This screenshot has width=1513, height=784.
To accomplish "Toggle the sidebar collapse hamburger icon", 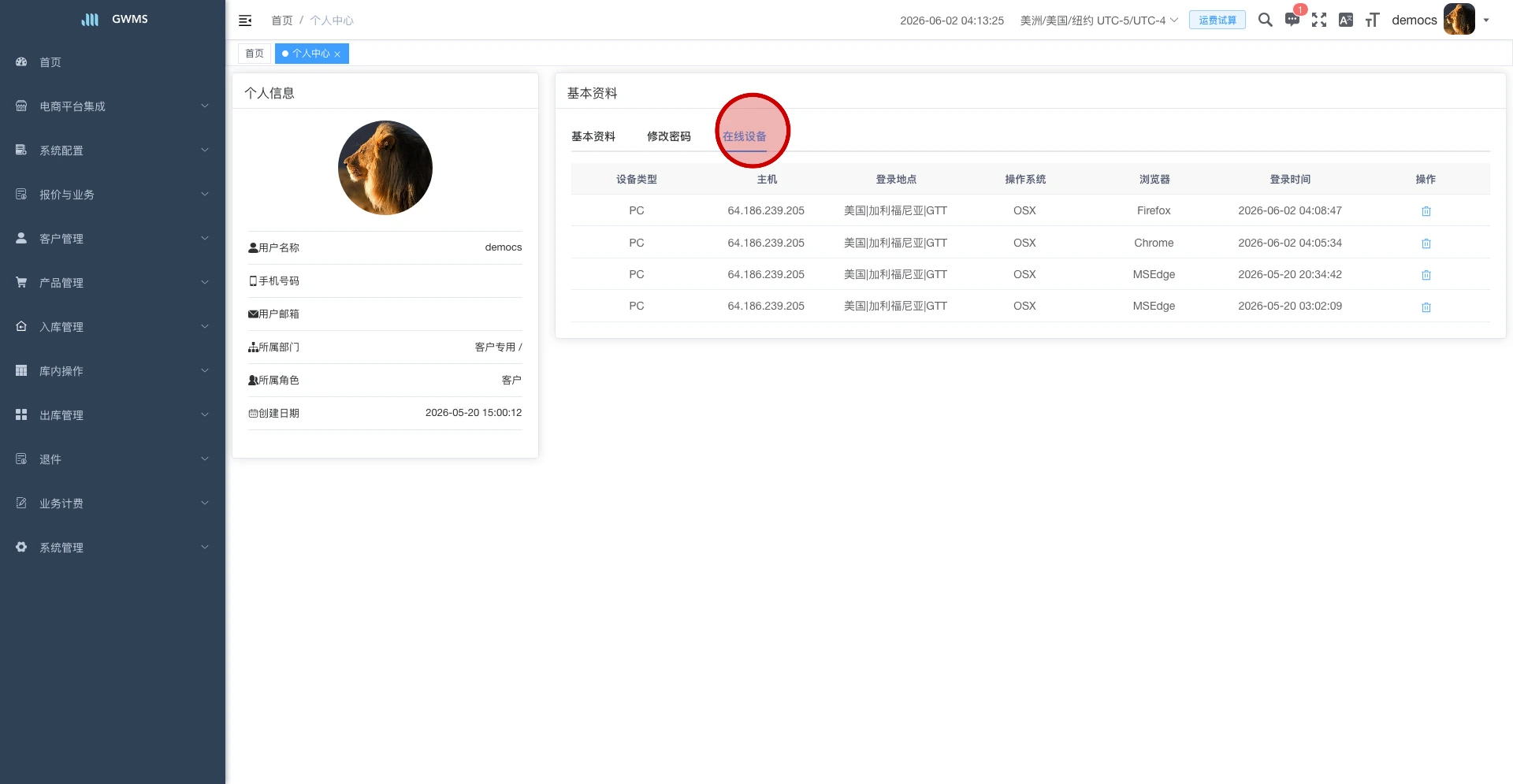I will point(245,20).
